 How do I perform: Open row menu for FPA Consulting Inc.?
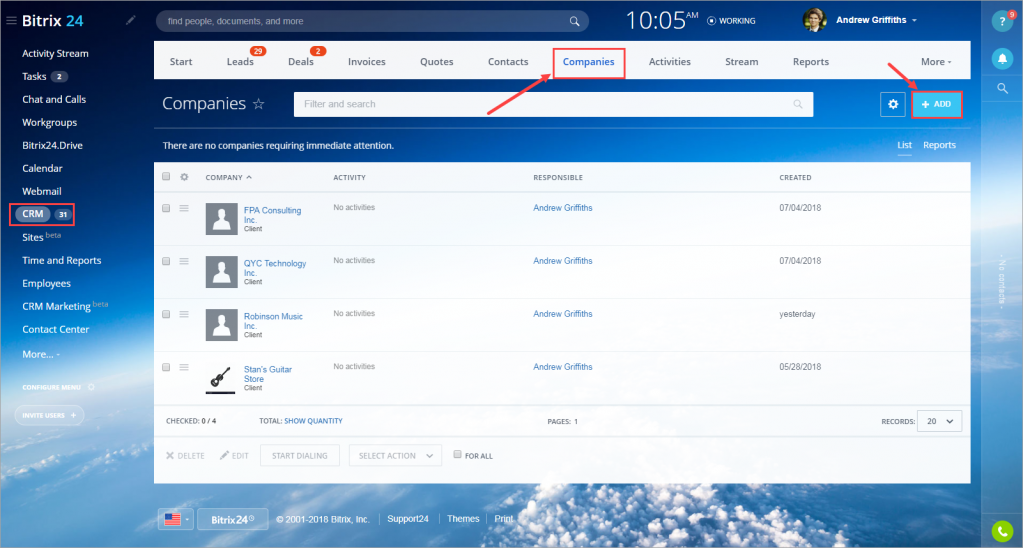tap(184, 208)
